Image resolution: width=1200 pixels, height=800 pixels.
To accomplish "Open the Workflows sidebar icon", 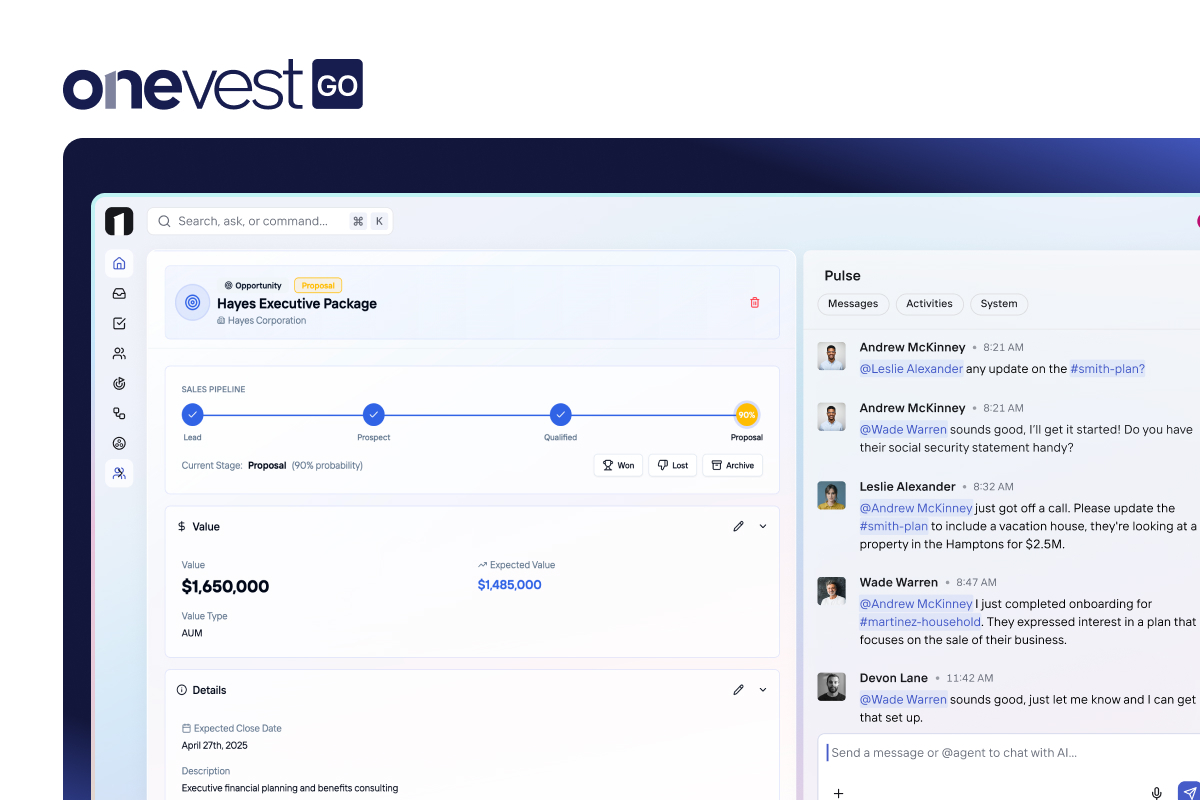I will 119,414.
